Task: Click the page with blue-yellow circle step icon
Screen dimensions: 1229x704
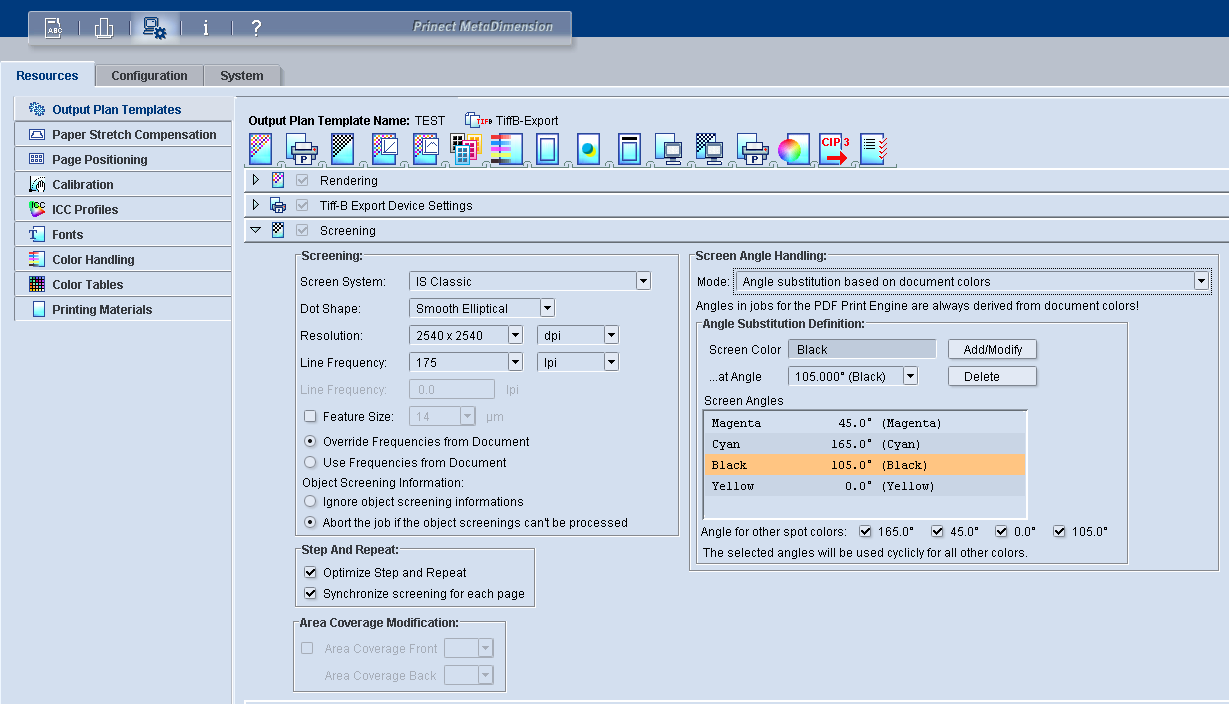Action: 588,148
